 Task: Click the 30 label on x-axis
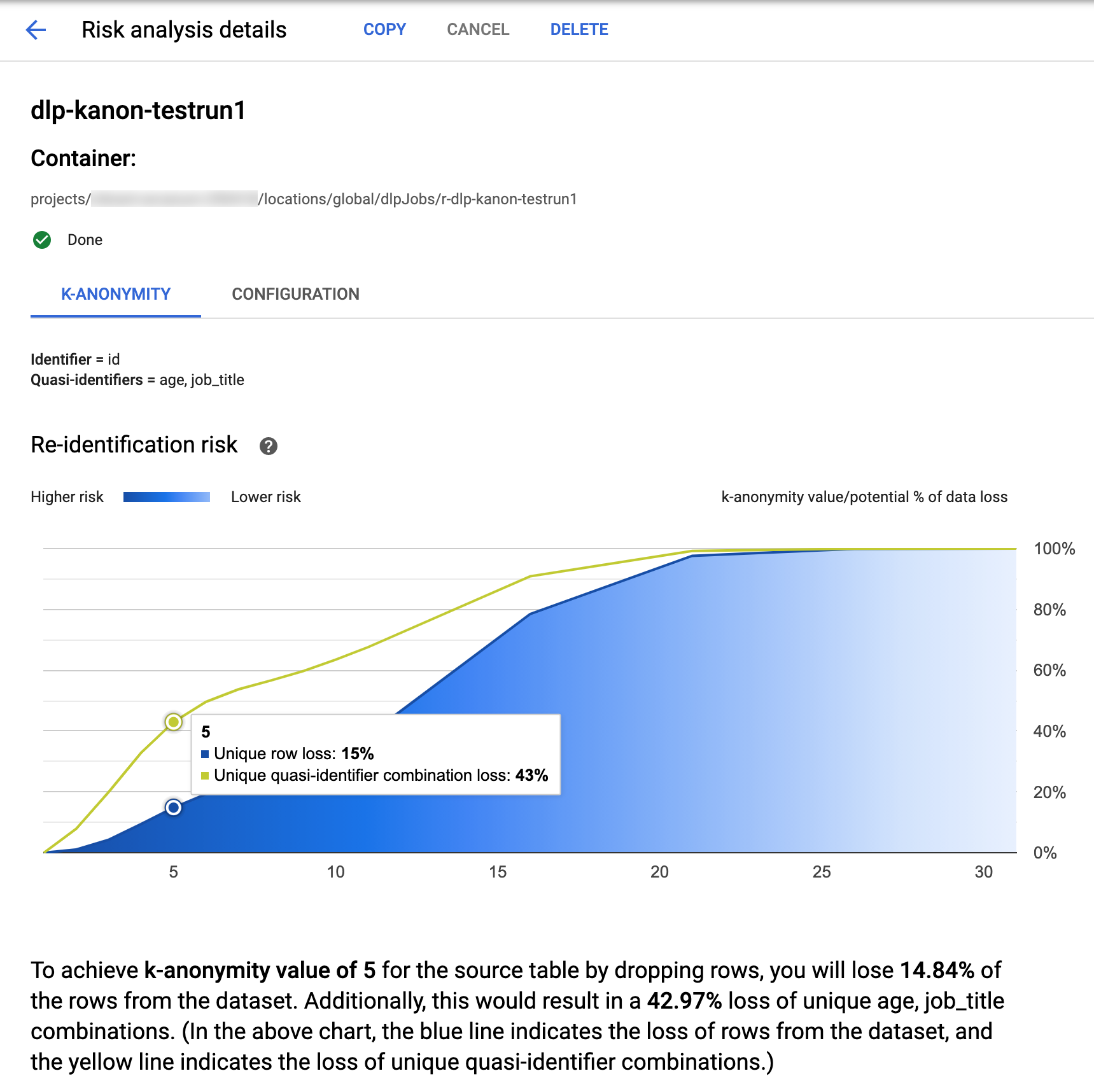[983, 872]
